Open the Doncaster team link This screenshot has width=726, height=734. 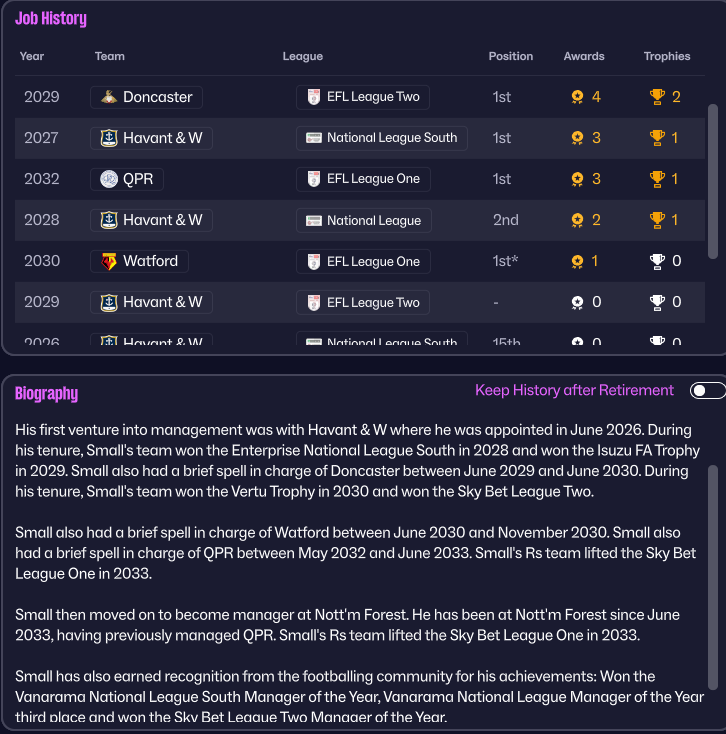tap(157, 97)
